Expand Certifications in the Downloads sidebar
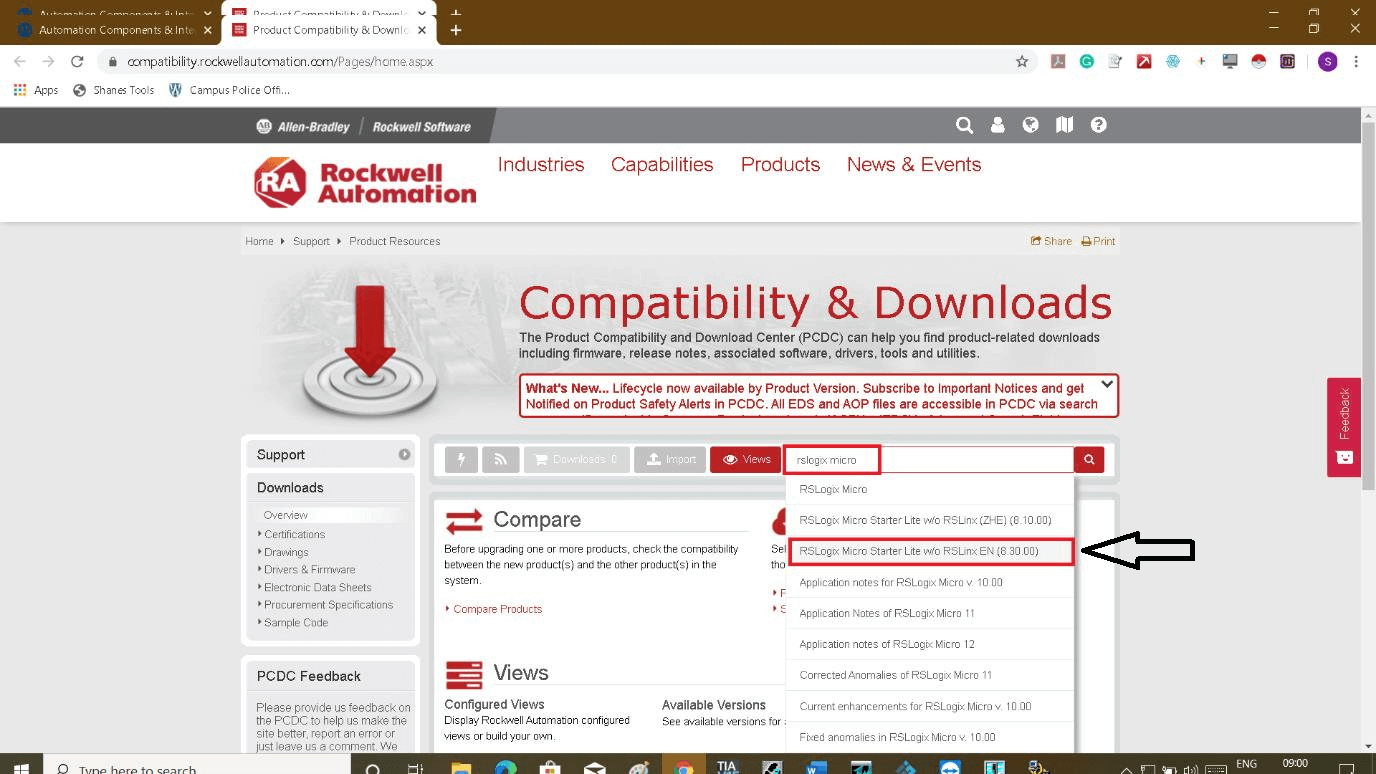This screenshot has width=1376, height=774. click(x=294, y=534)
